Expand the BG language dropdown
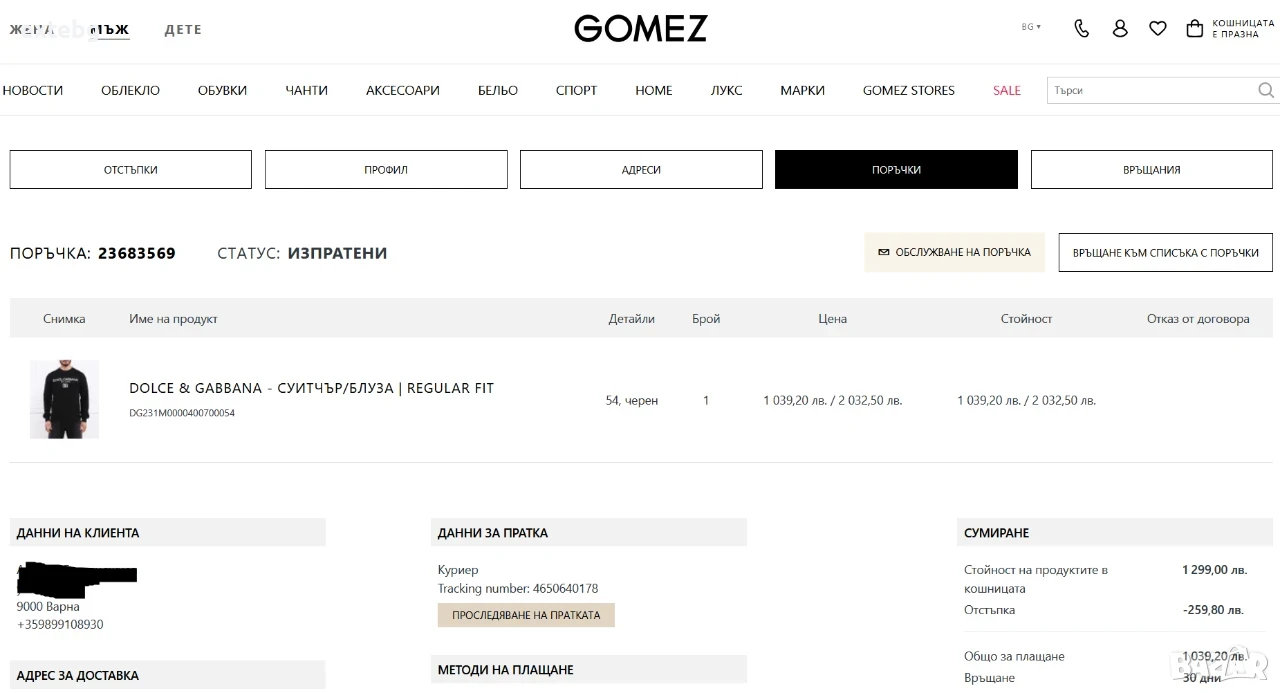This screenshot has height=693, width=1280. point(1031,27)
